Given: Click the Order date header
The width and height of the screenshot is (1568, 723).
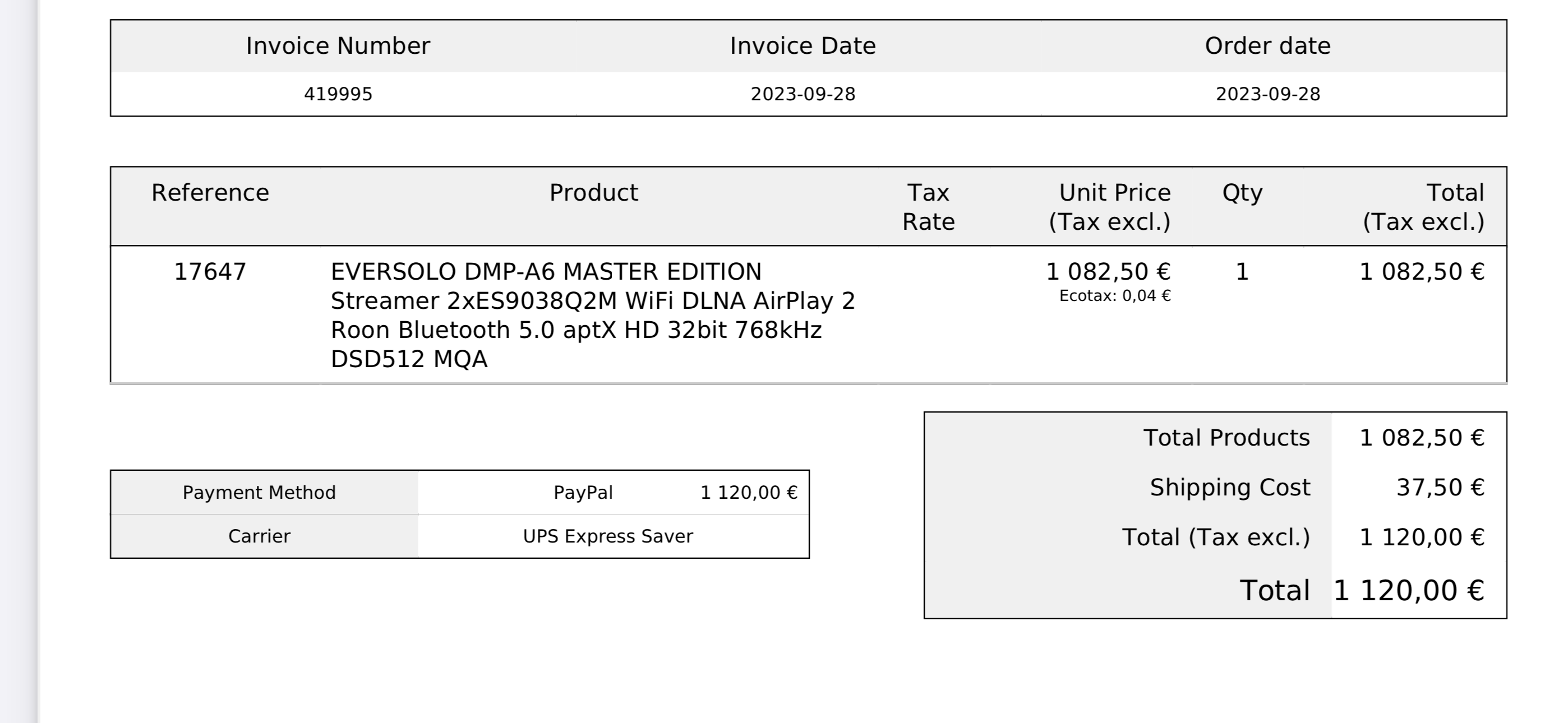Looking at the screenshot, I should (x=1267, y=47).
